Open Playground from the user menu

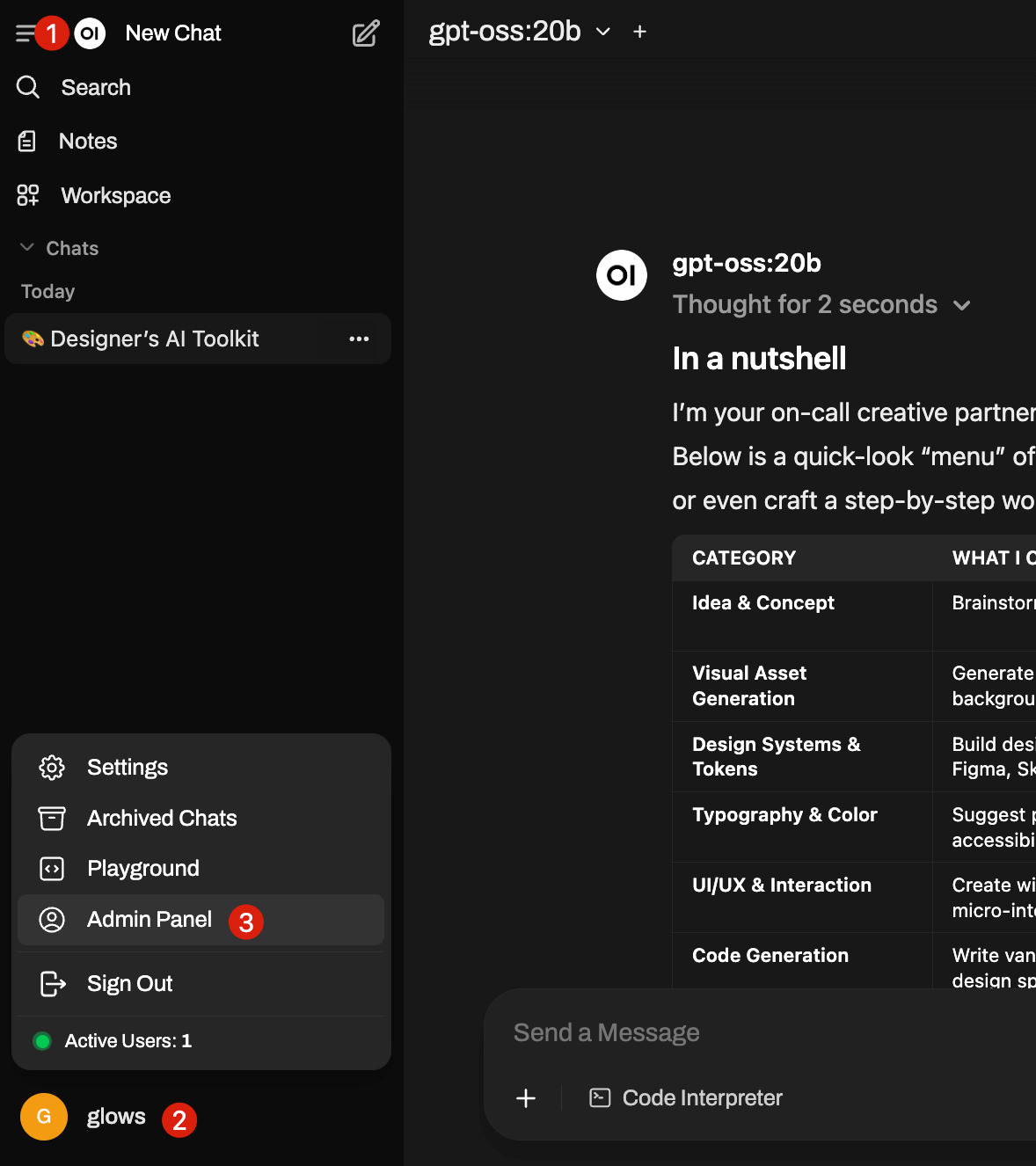coord(201,869)
